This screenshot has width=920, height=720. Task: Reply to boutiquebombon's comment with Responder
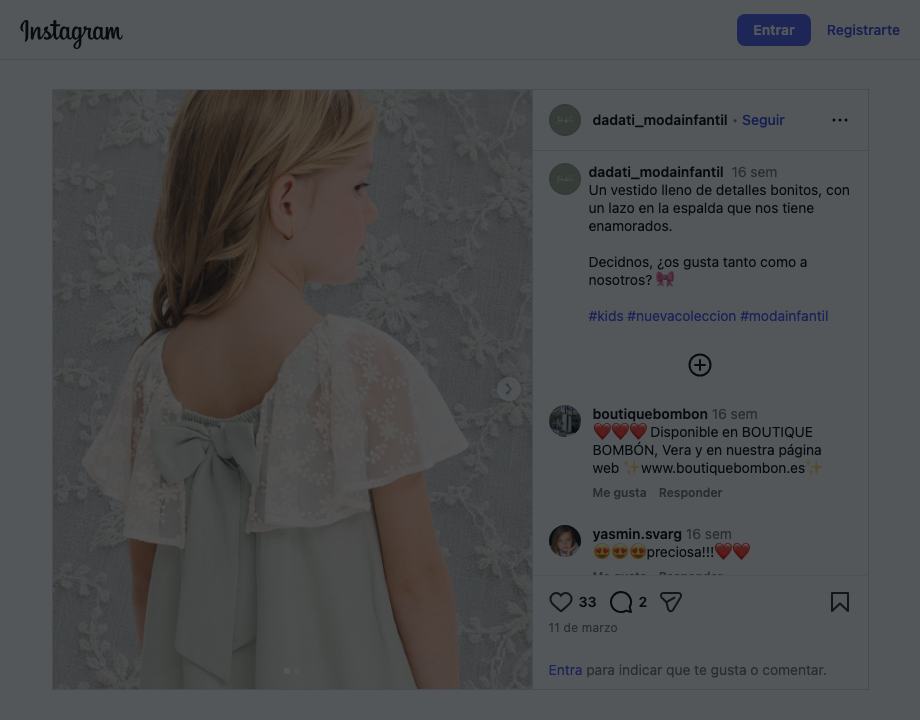[690, 493]
